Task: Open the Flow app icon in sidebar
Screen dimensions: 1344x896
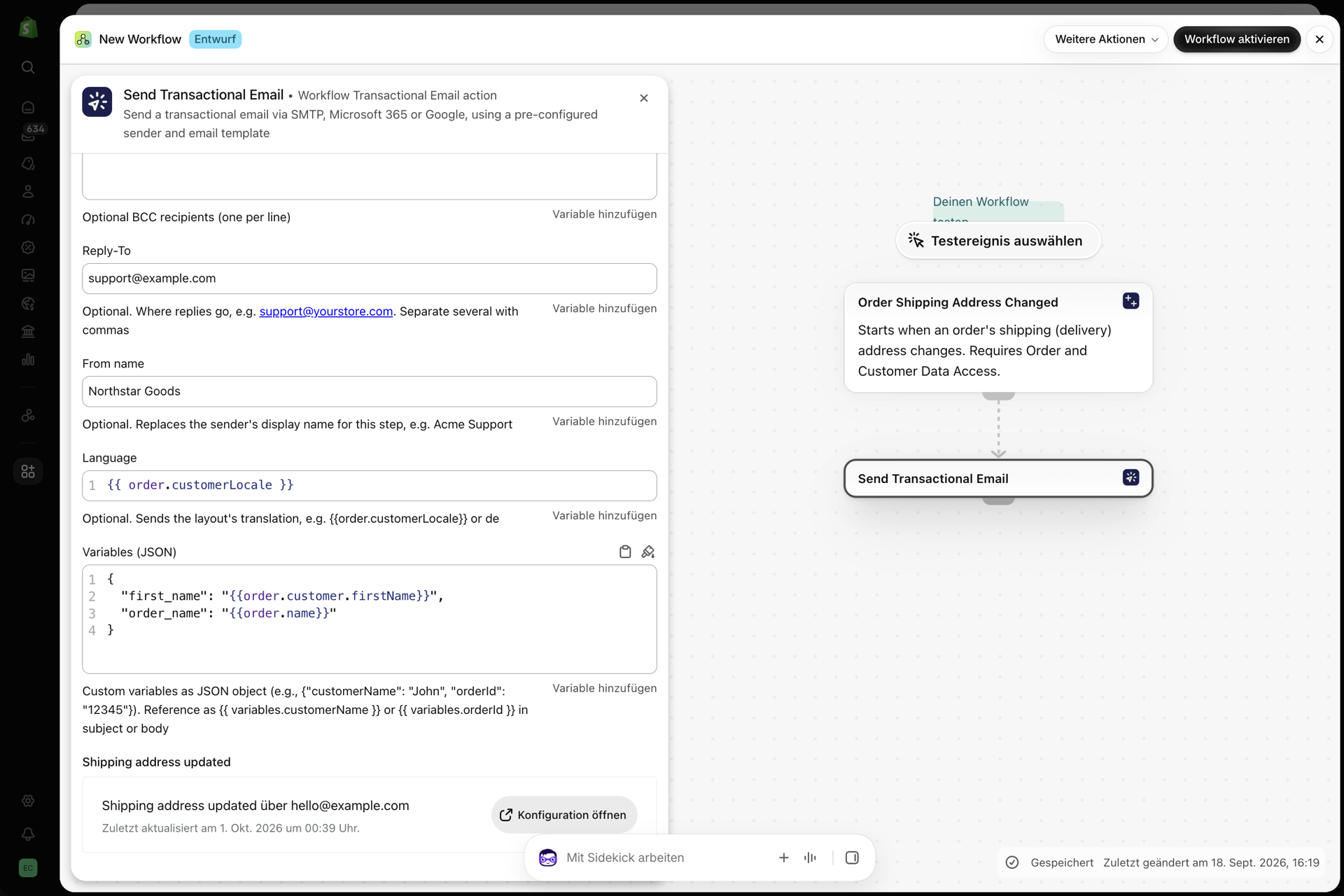Action: pos(28,415)
